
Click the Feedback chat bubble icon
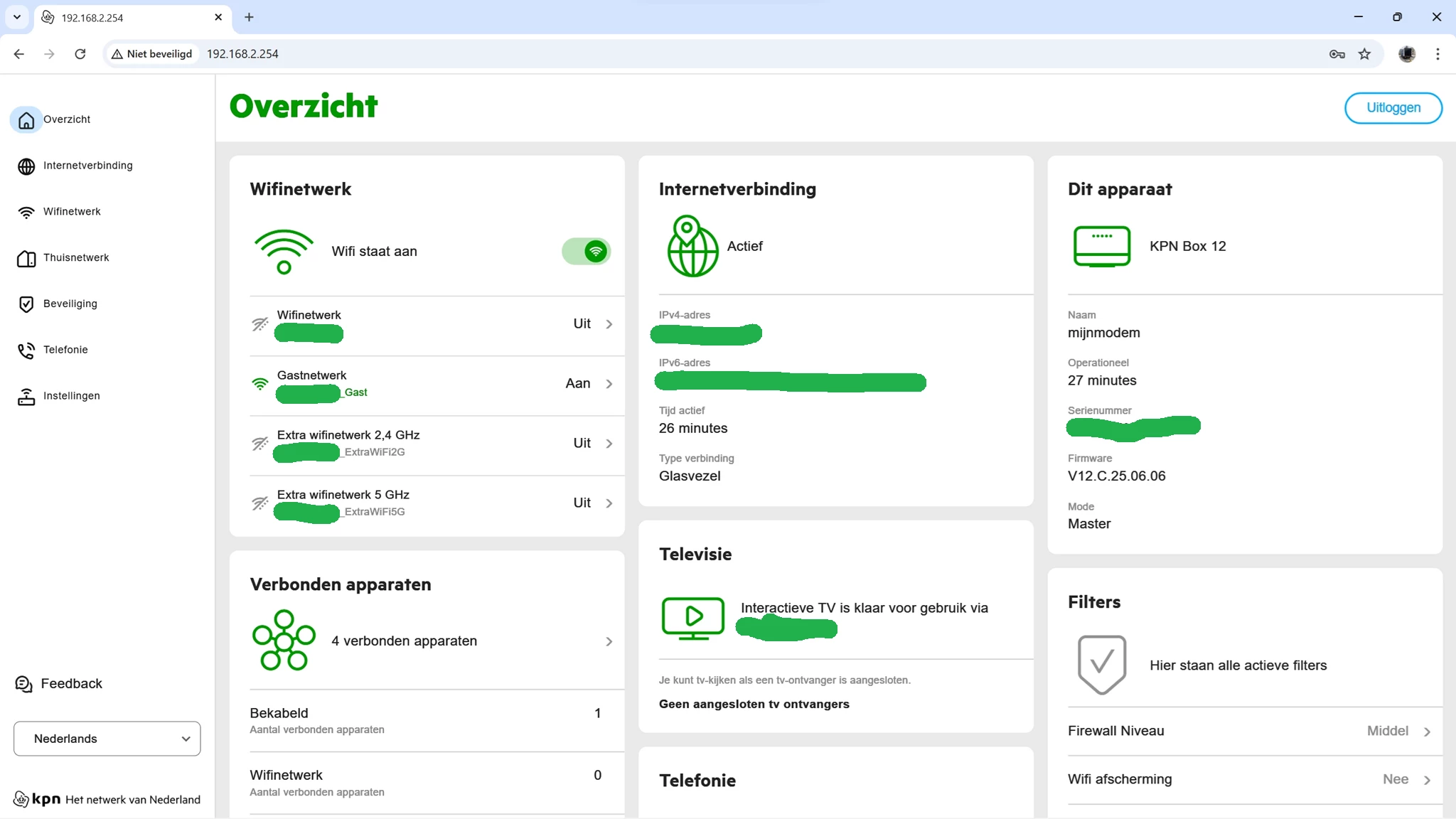(24, 684)
